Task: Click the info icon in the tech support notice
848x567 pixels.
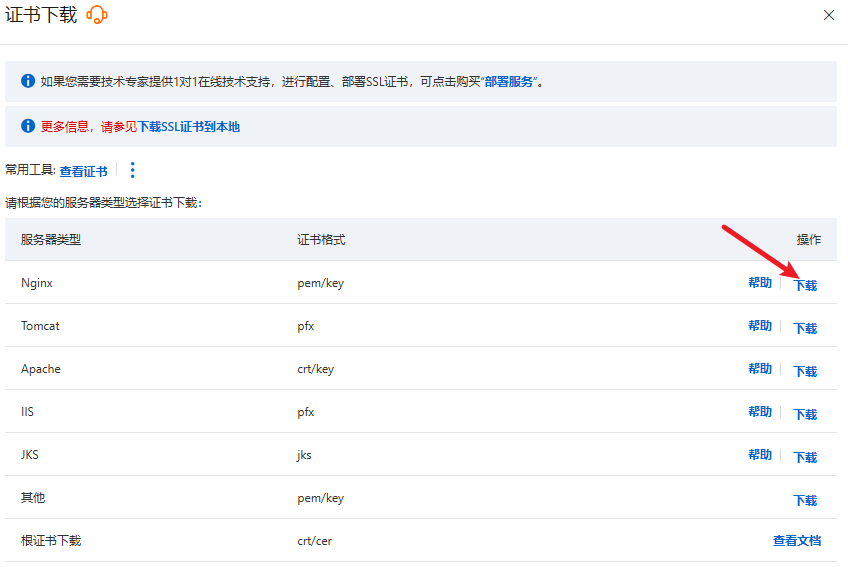Action: pyautogui.click(x=28, y=81)
